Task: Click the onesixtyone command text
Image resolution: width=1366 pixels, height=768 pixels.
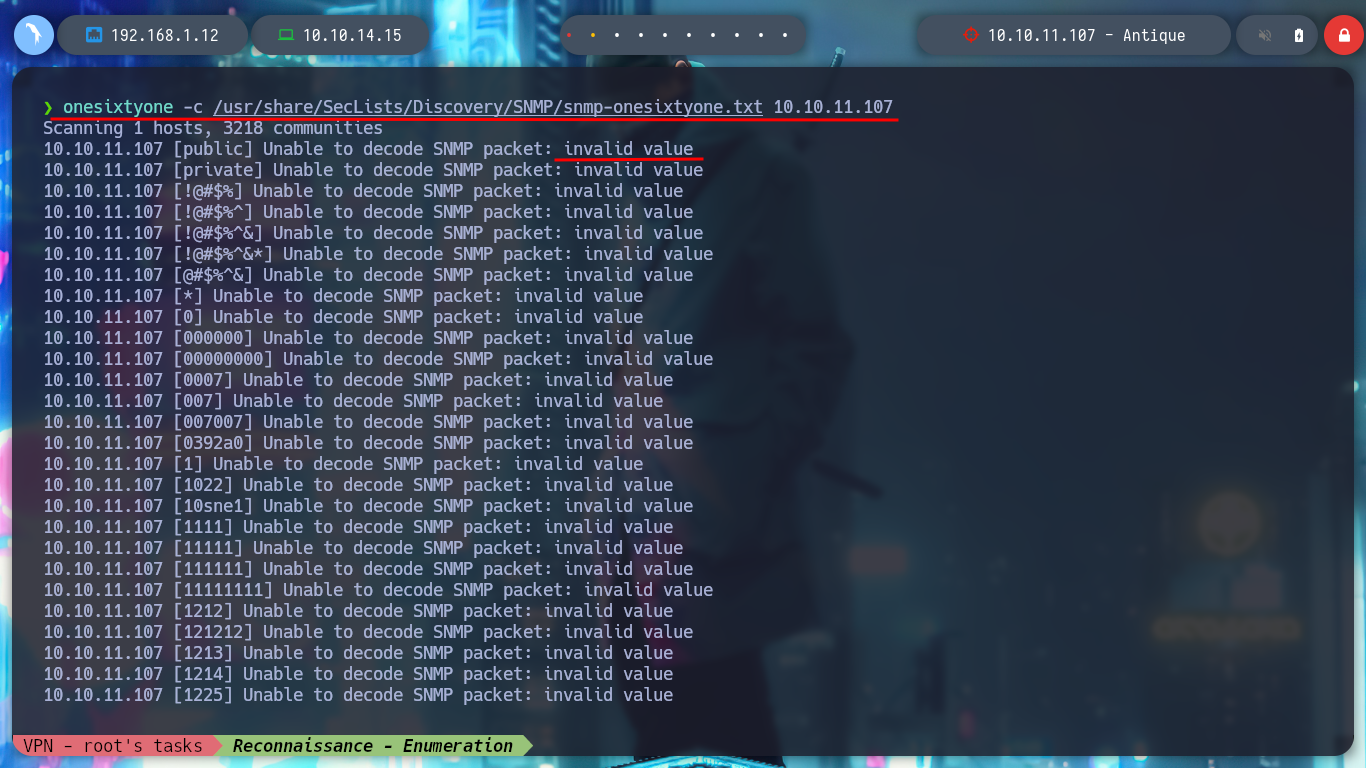Action: tap(118, 106)
